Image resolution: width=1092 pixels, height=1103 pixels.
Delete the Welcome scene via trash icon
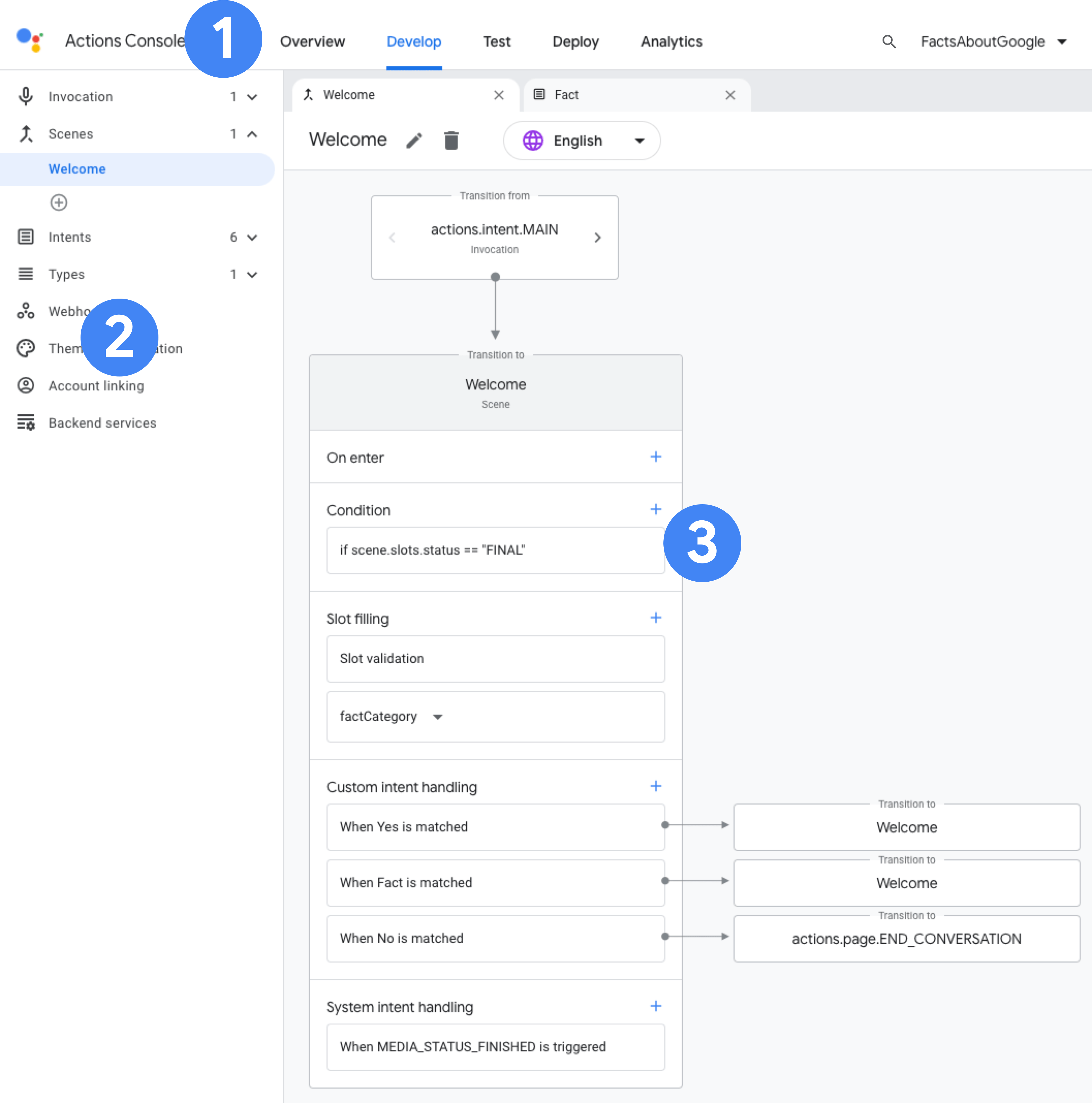(x=451, y=140)
